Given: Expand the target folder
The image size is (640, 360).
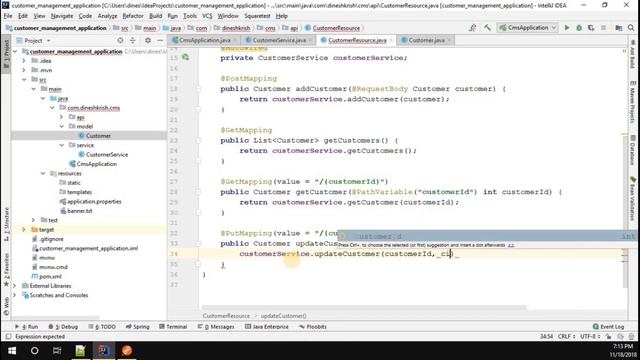Looking at the screenshot, I should 24,229.
